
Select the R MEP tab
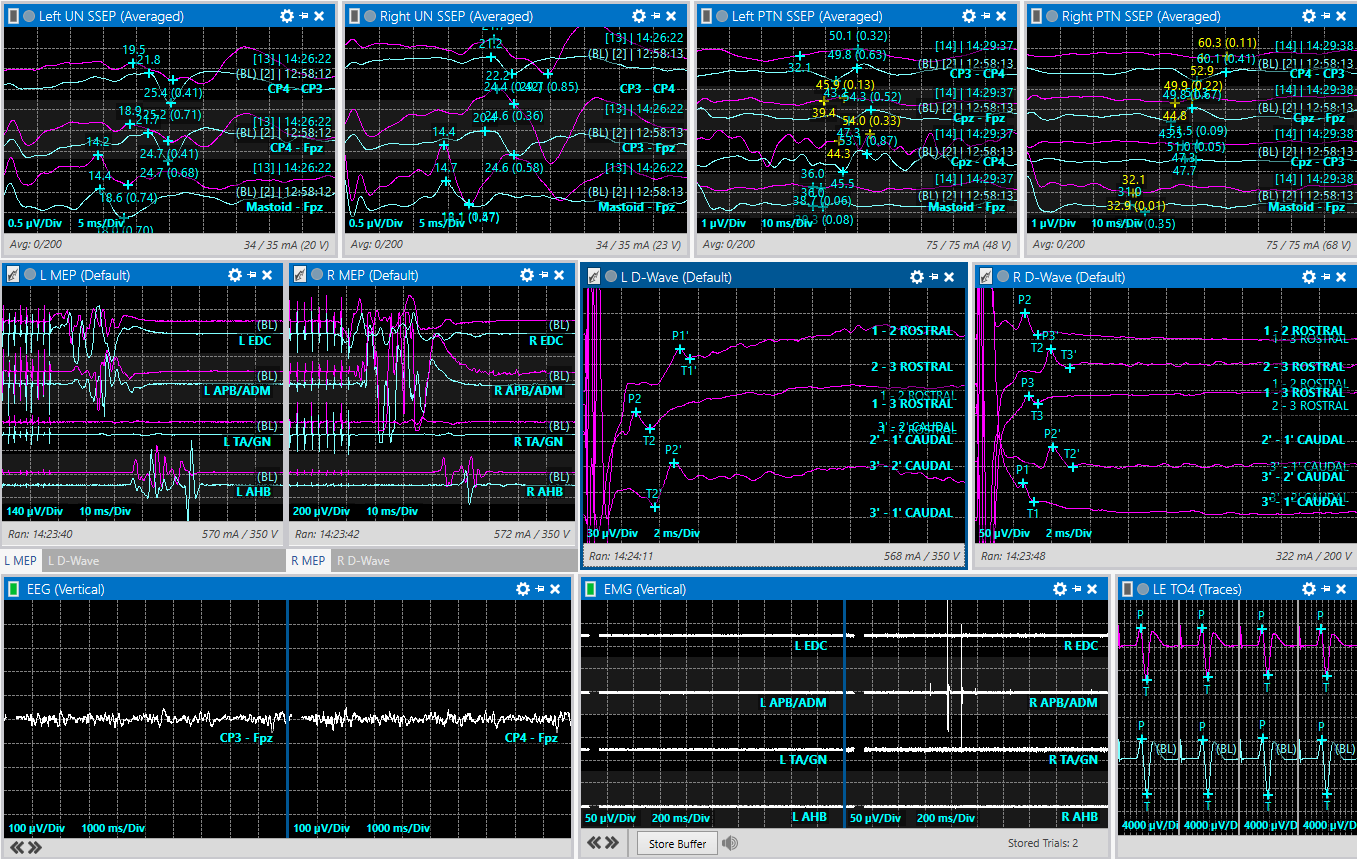(308, 561)
